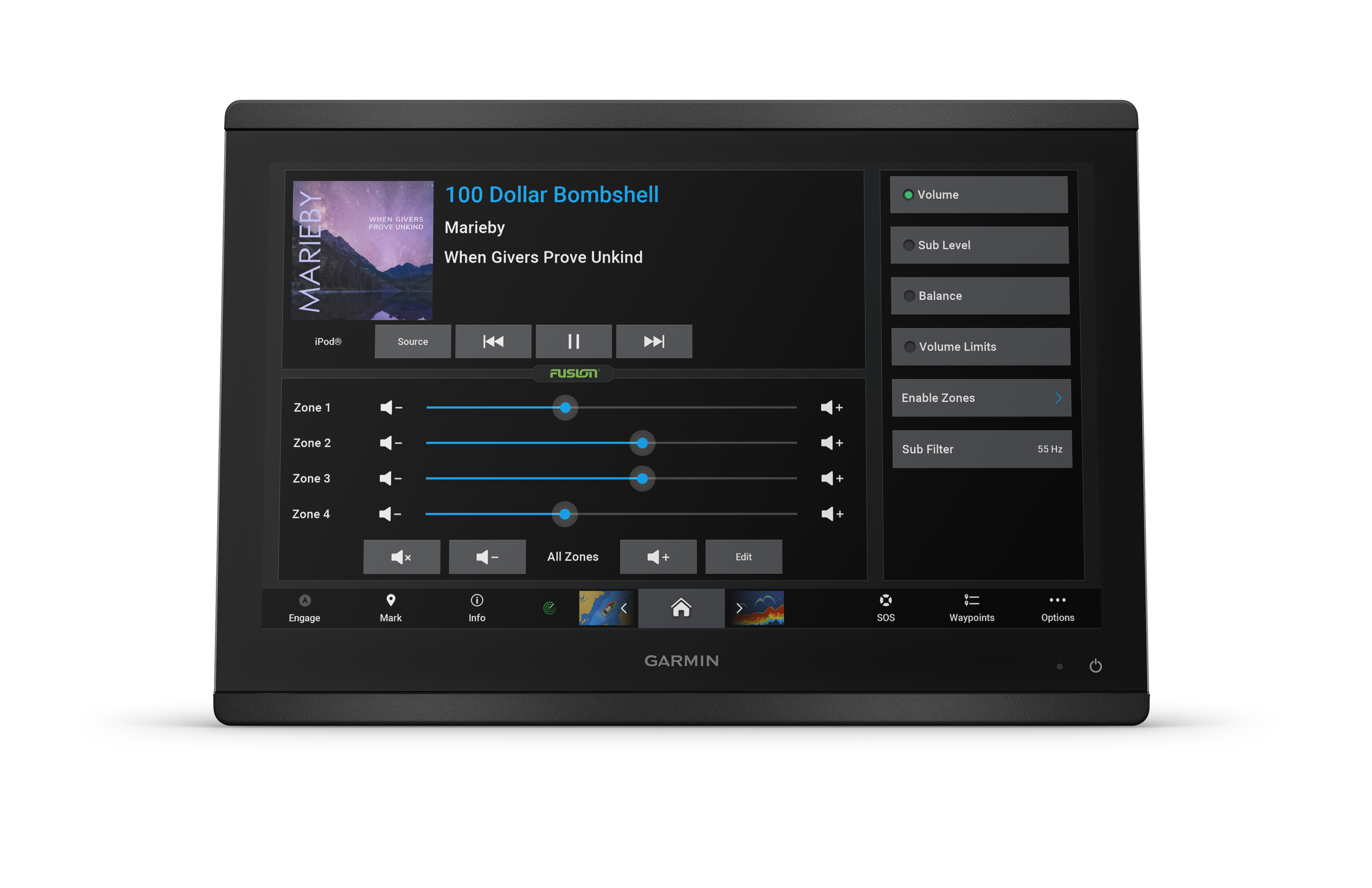
Task: Decrease Zone 1 volume
Action: click(x=391, y=408)
